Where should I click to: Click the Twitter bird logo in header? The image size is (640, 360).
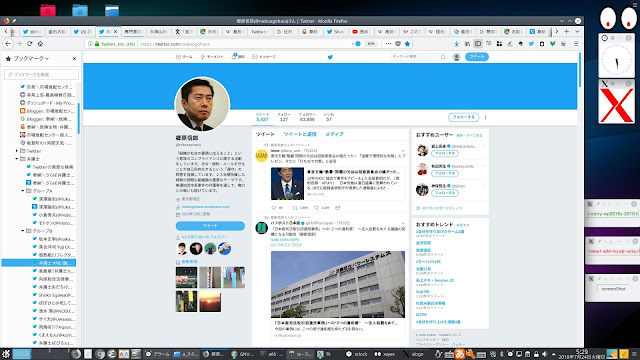[x=330, y=57]
